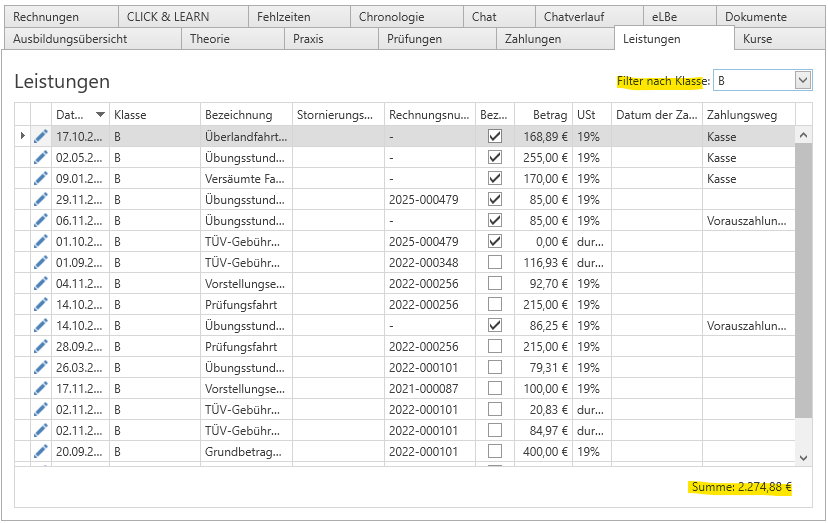The width and height of the screenshot is (828, 523).
Task: Toggle Bezahlt checkbox in the 29.11. row
Action: tap(495, 200)
